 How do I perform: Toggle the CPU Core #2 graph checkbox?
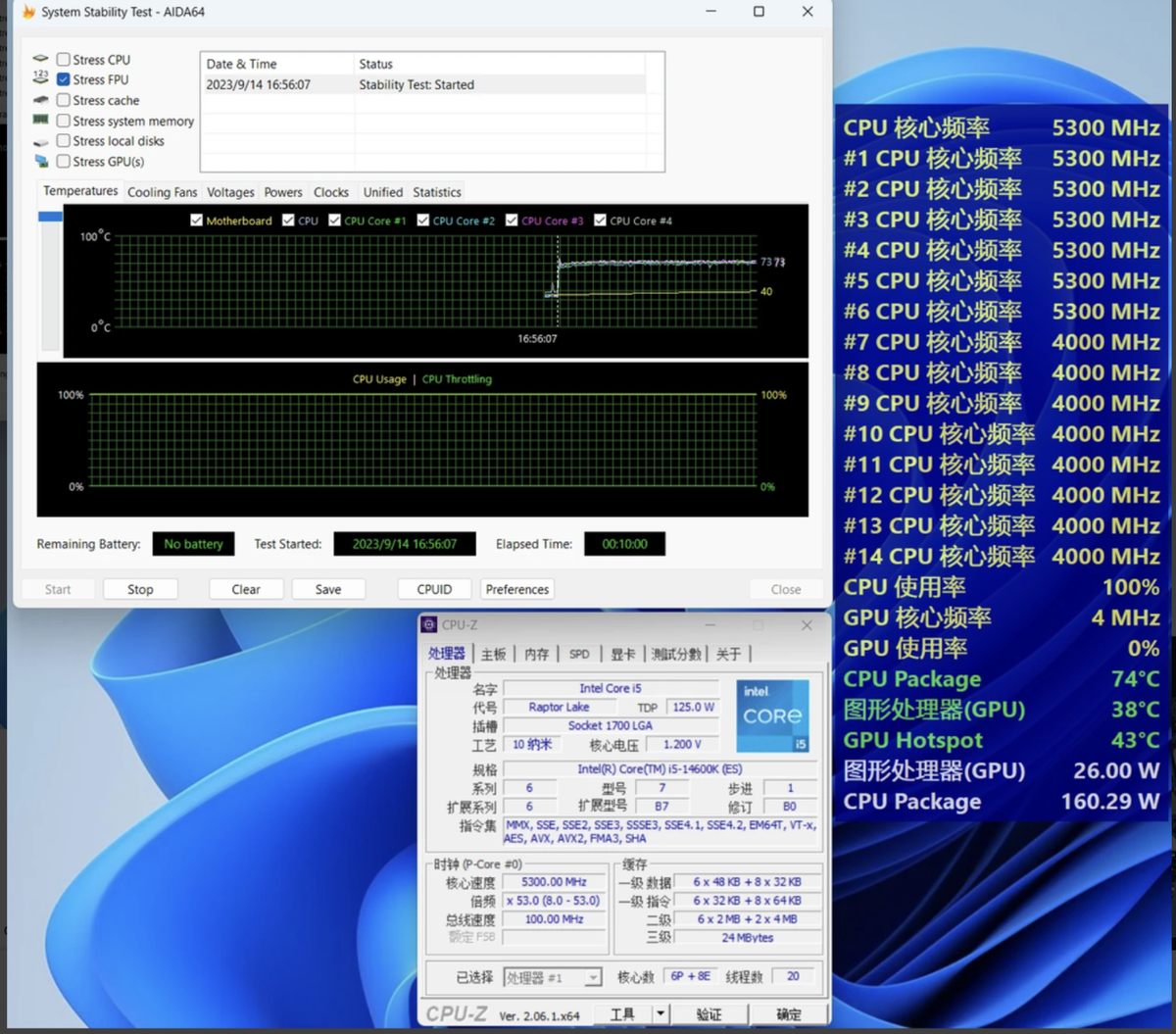point(423,221)
